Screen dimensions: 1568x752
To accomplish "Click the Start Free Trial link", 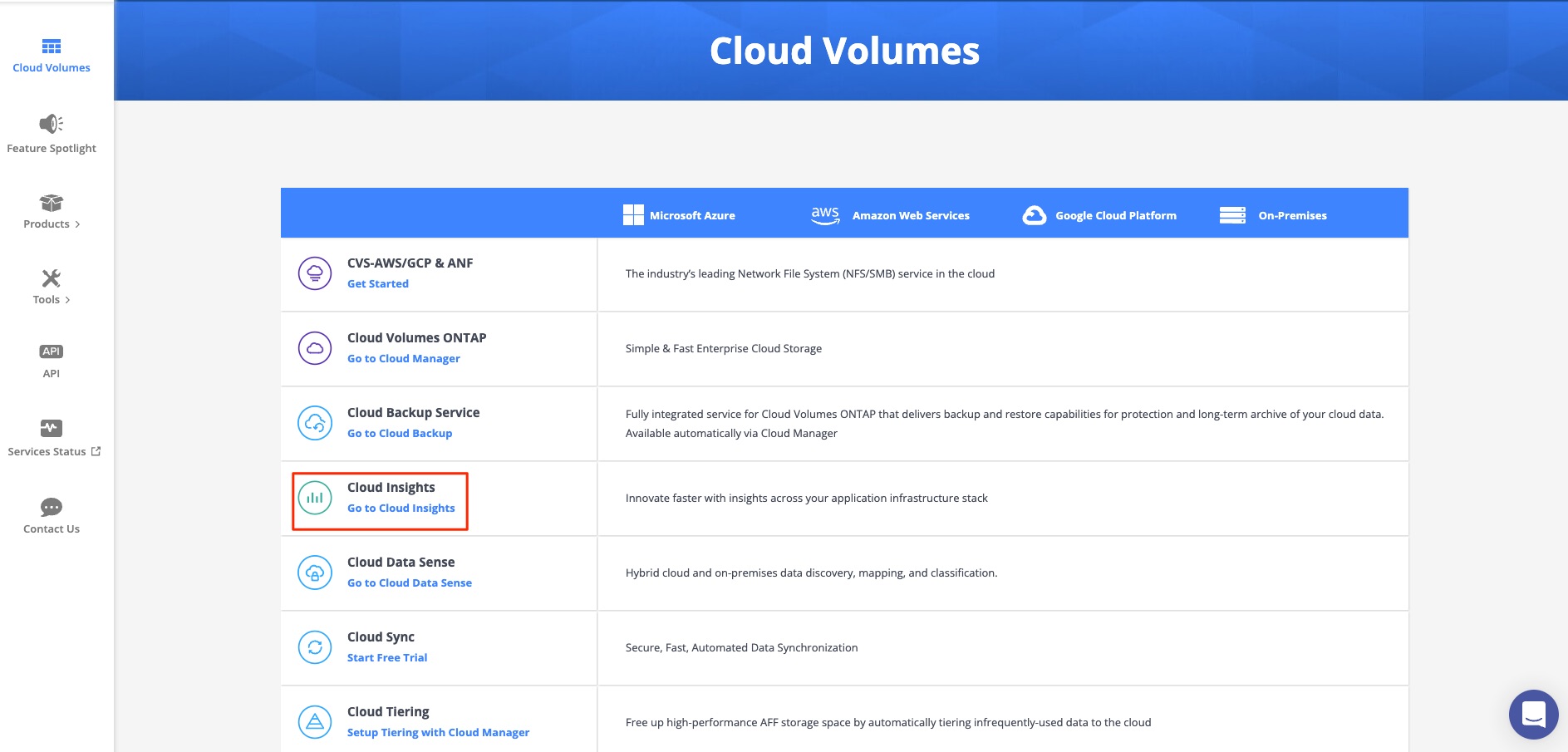I will 387,657.
